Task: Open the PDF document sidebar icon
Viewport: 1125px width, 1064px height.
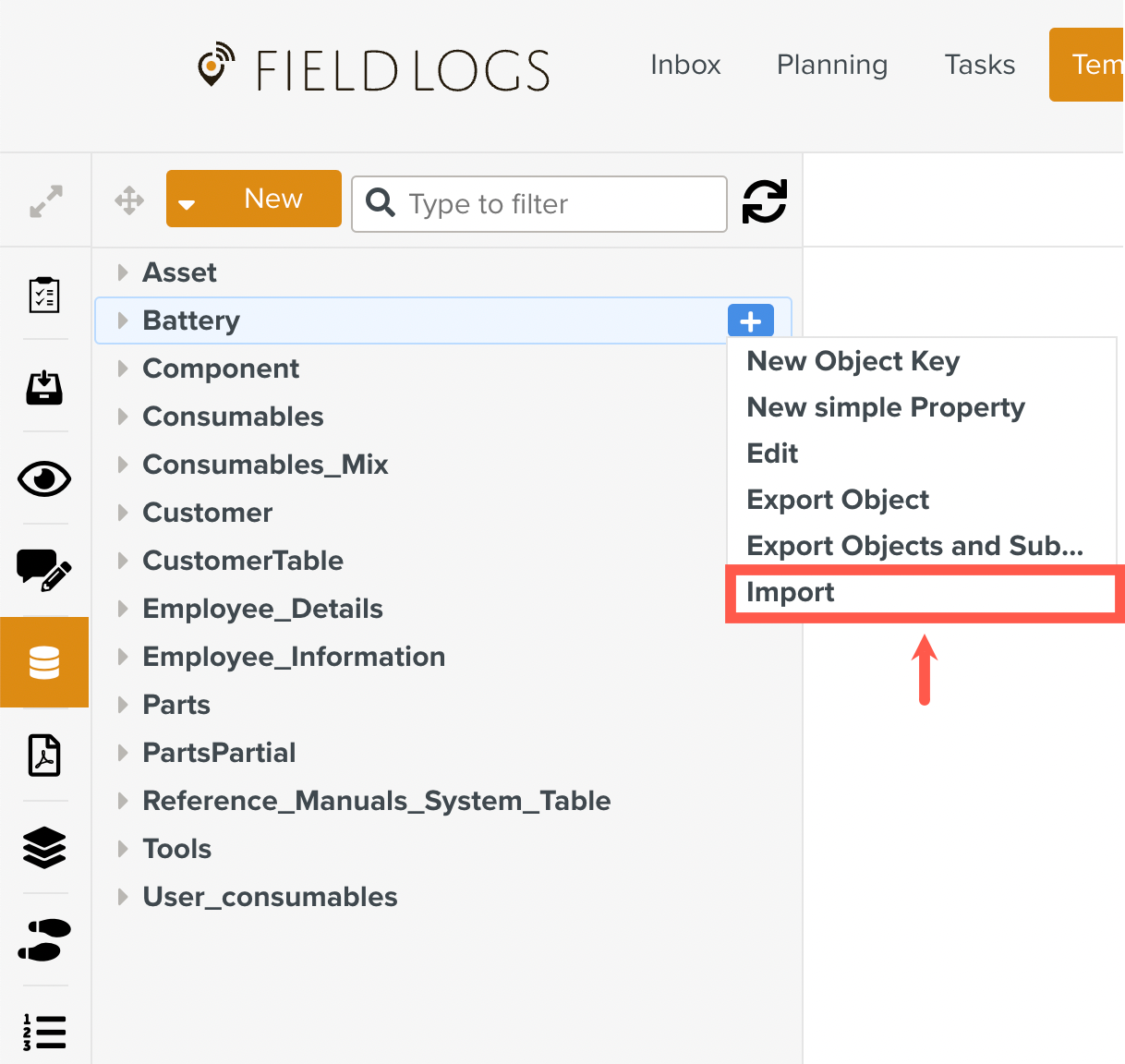Action: point(44,755)
